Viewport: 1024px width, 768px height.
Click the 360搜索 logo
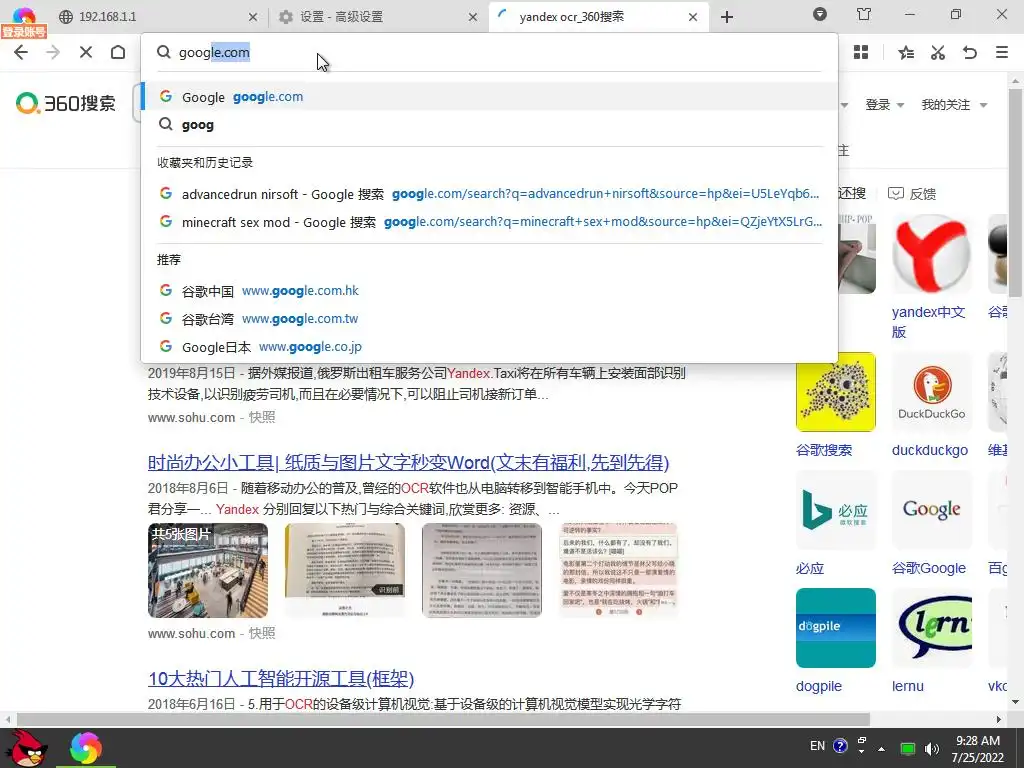point(66,103)
